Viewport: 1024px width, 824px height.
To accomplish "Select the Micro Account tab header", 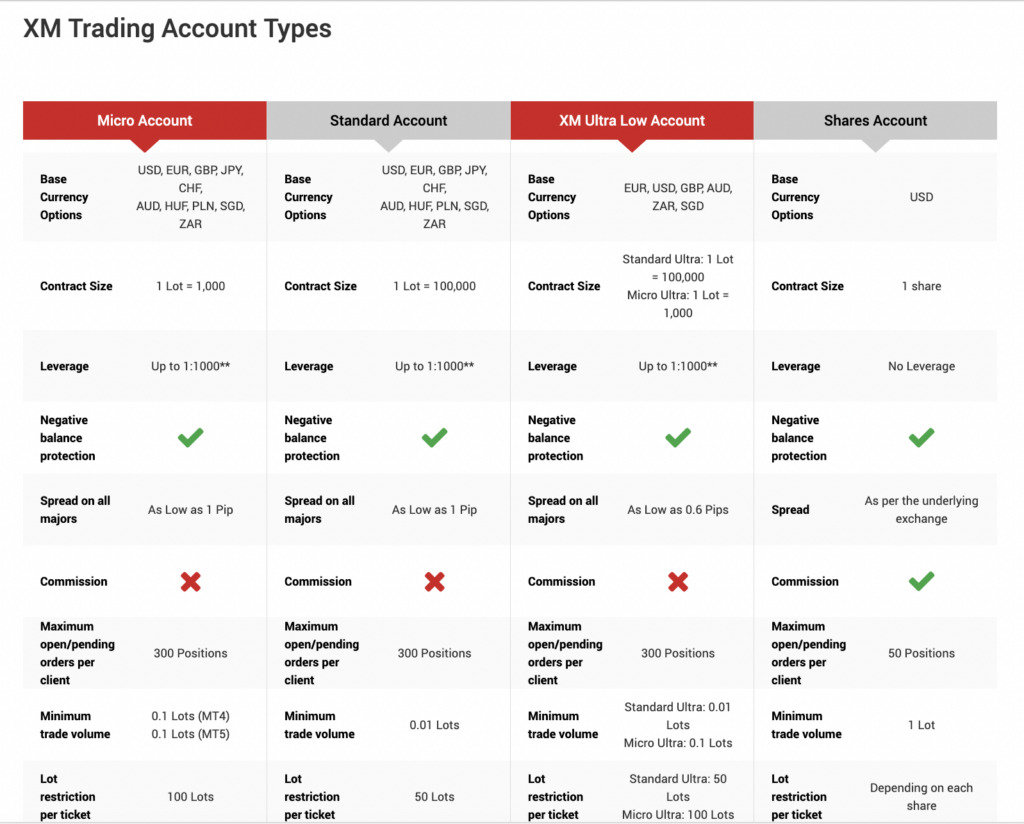I will [x=145, y=120].
